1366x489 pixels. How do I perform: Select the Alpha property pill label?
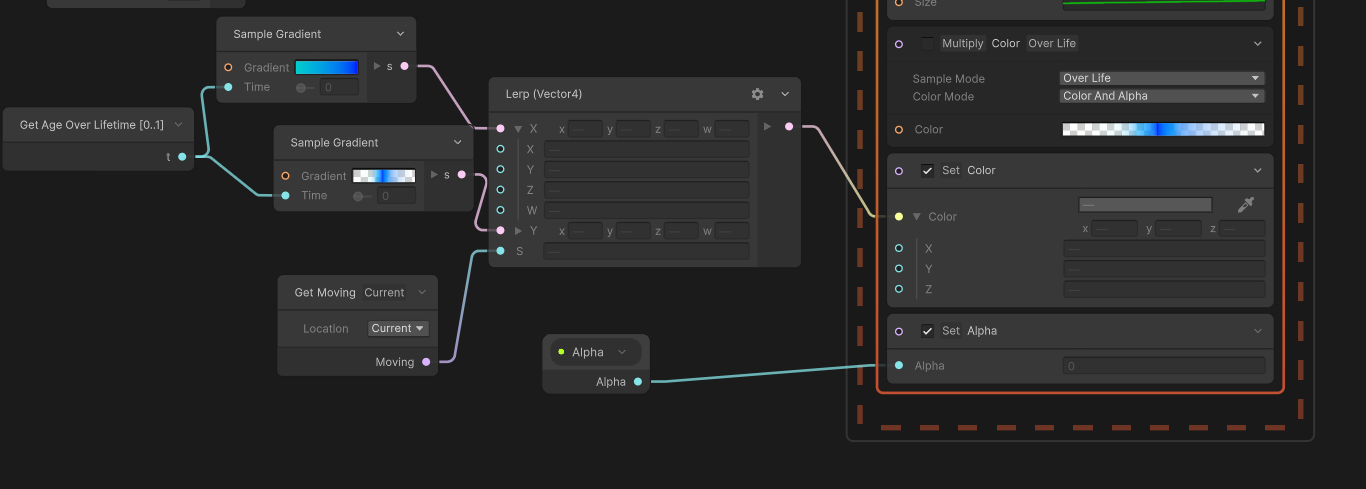point(588,352)
